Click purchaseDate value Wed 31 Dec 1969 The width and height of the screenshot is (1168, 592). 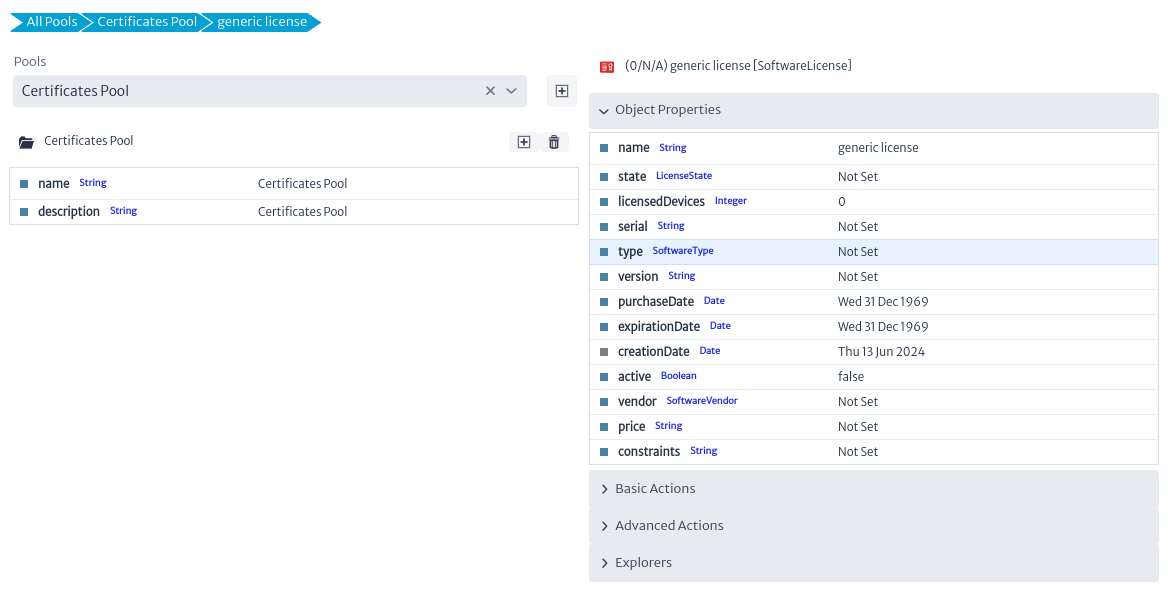(x=883, y=302)
